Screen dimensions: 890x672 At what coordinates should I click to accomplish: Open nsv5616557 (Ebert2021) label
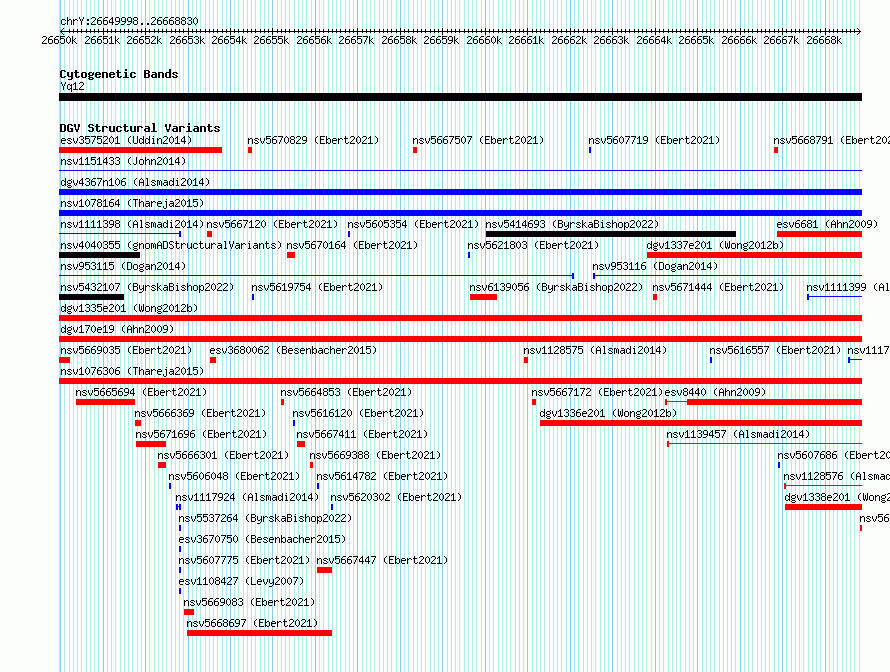tap(775, 350)
